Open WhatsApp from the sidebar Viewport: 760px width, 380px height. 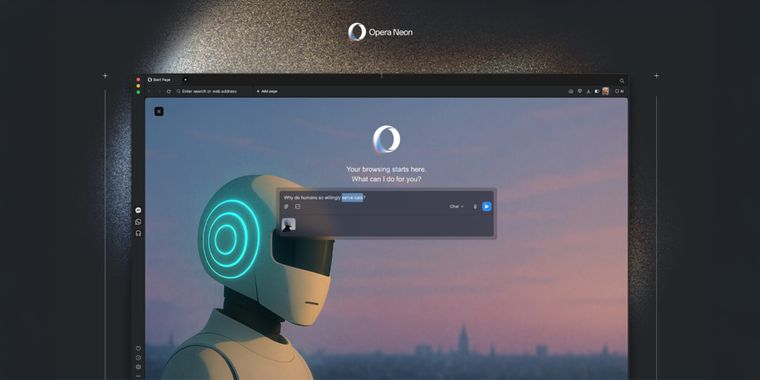point(138,222)
